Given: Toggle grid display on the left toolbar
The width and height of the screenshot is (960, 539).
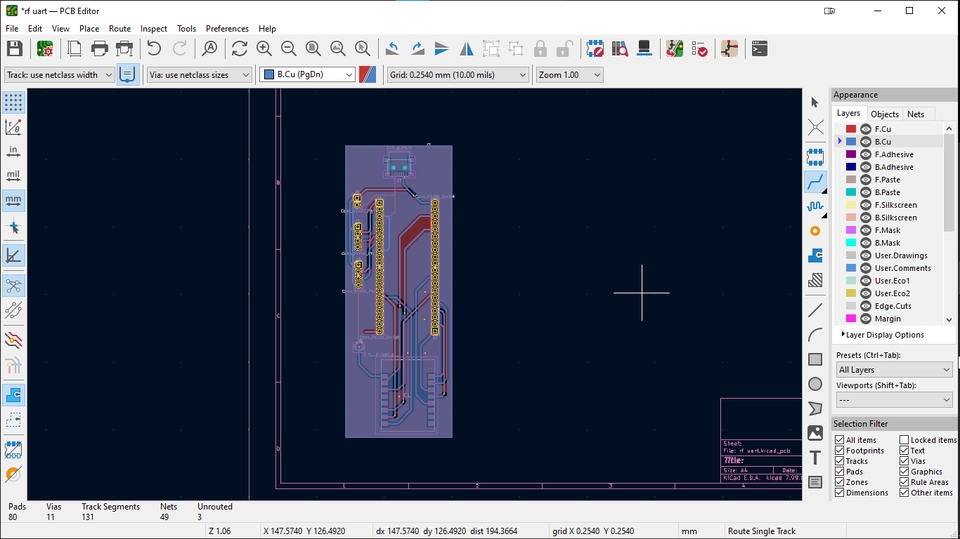Looking at the screenshot, I should [x=13, y=102].
